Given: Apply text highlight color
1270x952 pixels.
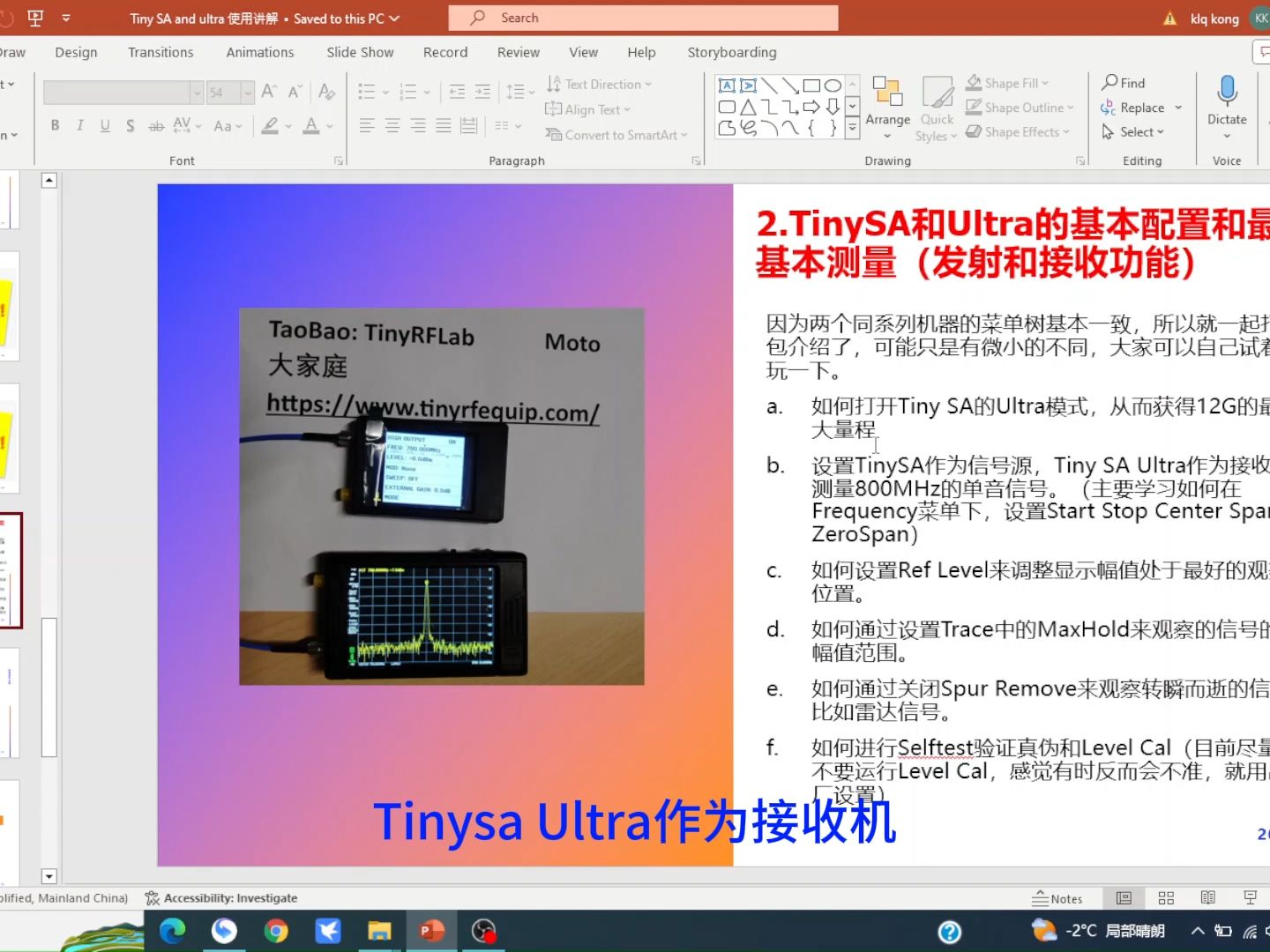Looking at the screenshot, I should [272, 126].
